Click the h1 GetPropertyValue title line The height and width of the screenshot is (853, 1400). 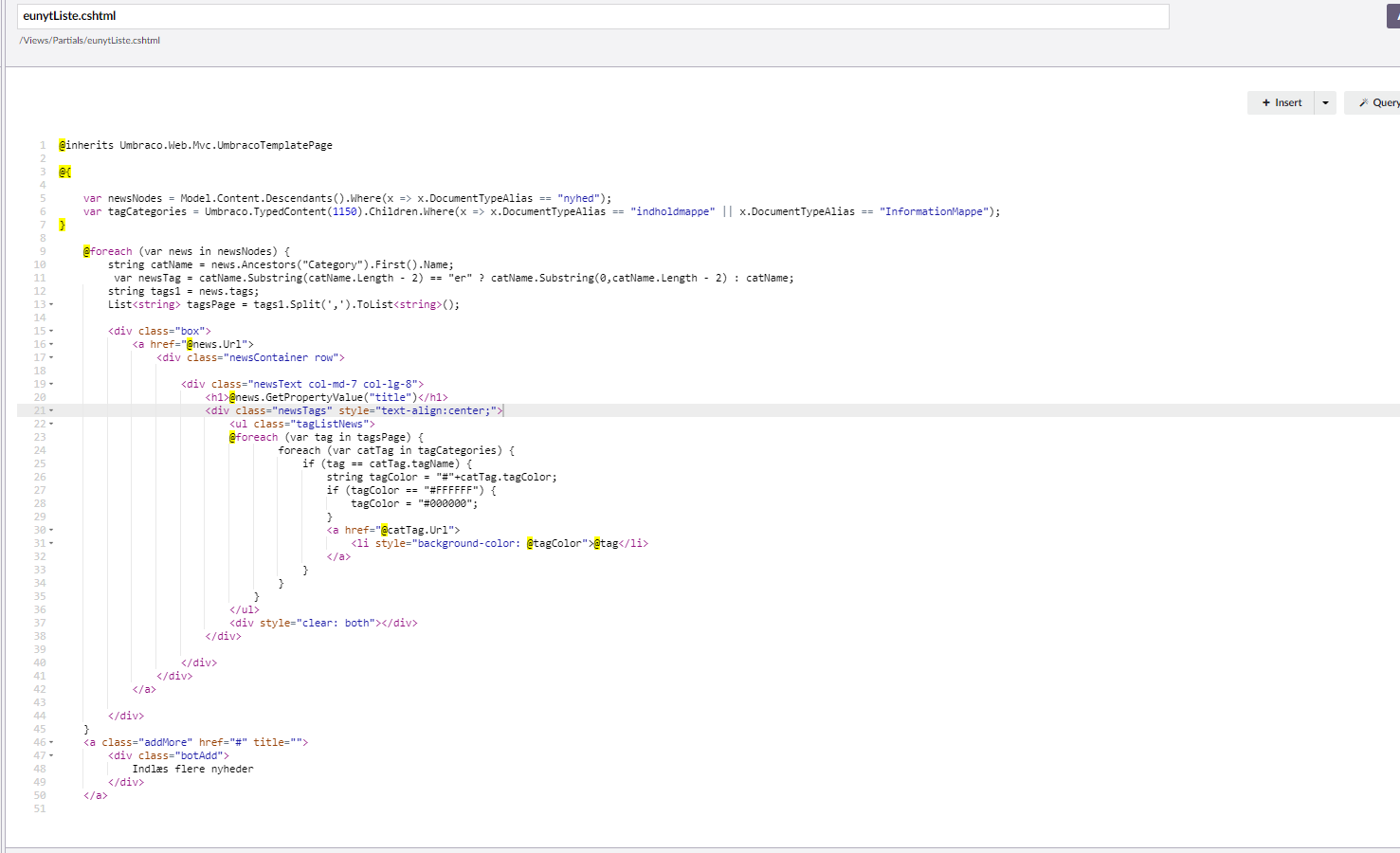(326, 397)
